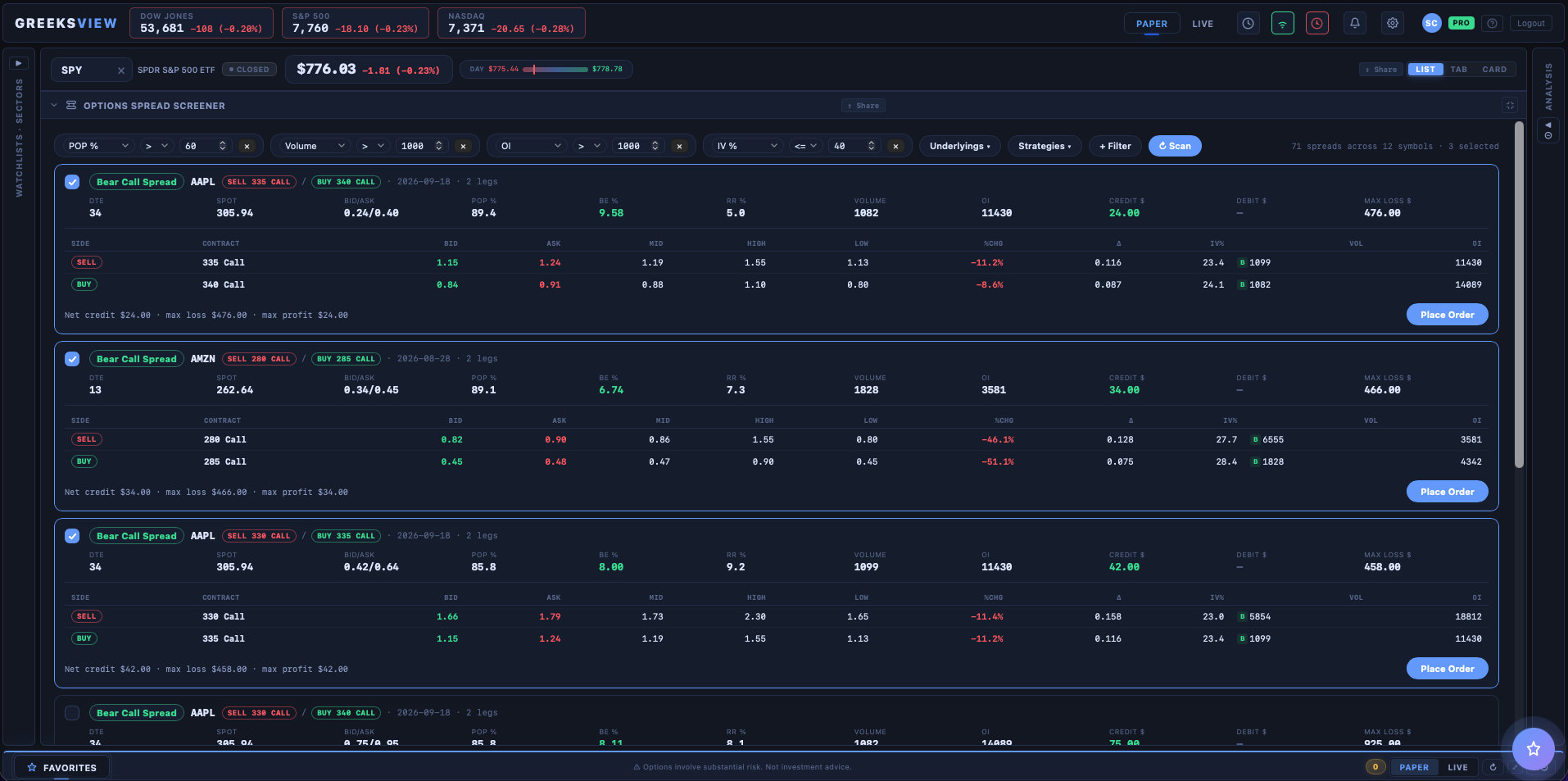
Task: Click the blue Scan button
Action: click(1175, 146)
